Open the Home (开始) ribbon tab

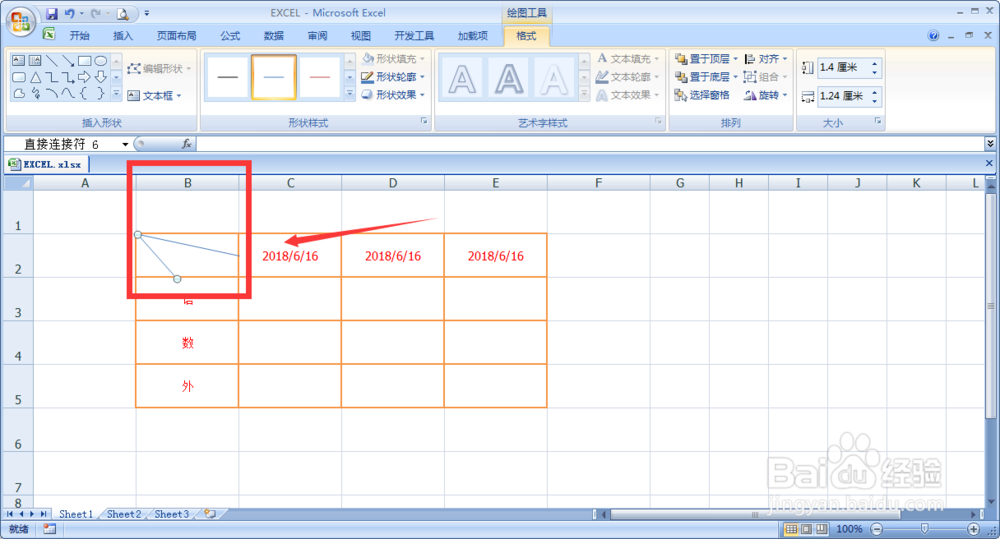point(79,36)
